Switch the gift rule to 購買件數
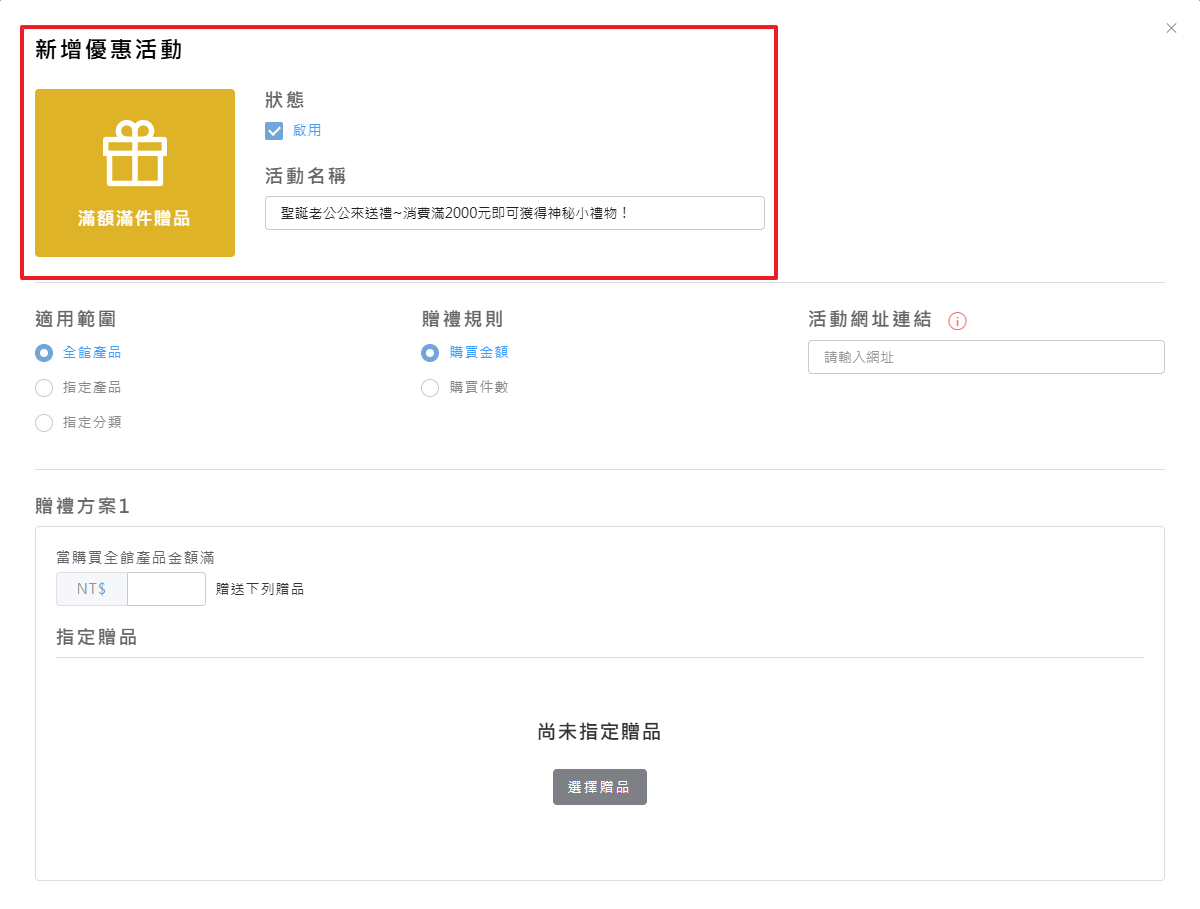The image size is (1200, 909). pos(430,388)
